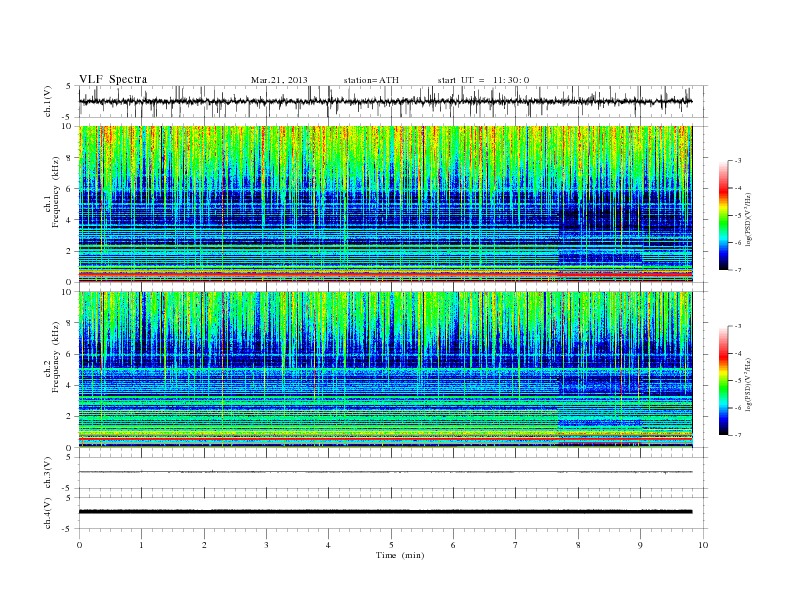Viewport: 792px width, 612px height.
Task: Click the "VLF Spectra" plot title
Action: pos(113,79)
